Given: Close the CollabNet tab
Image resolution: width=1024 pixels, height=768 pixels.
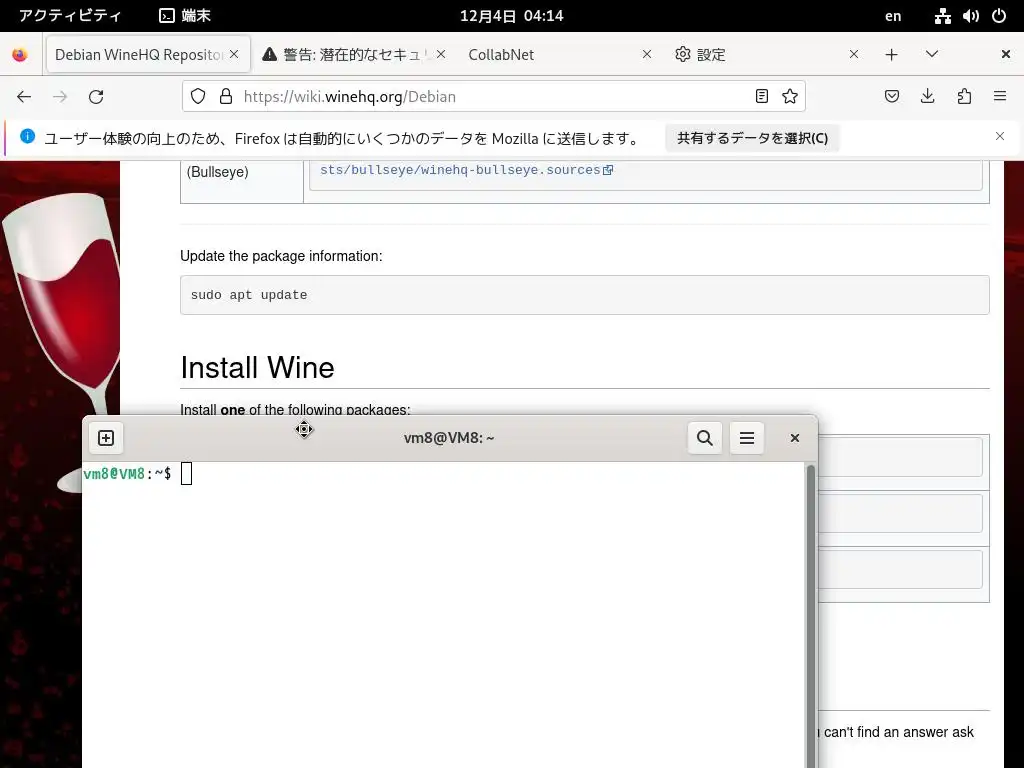Looking at the screenshot, I should tap(647, 54).
